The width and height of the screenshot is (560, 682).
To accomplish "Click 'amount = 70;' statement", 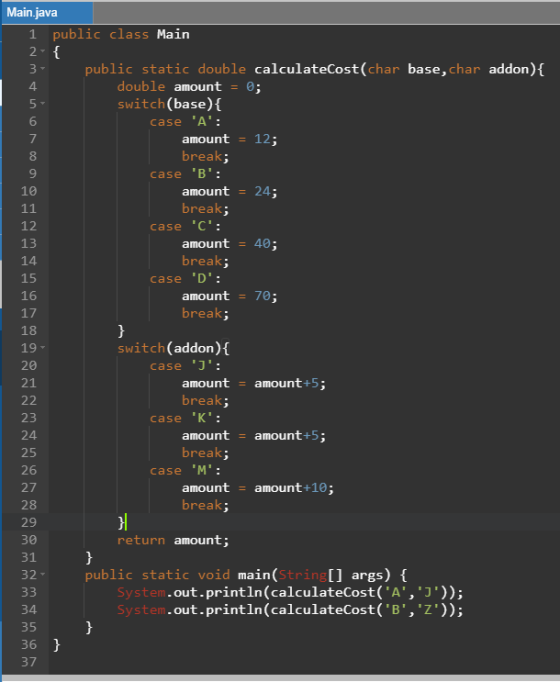I will (x=230, y=296).
